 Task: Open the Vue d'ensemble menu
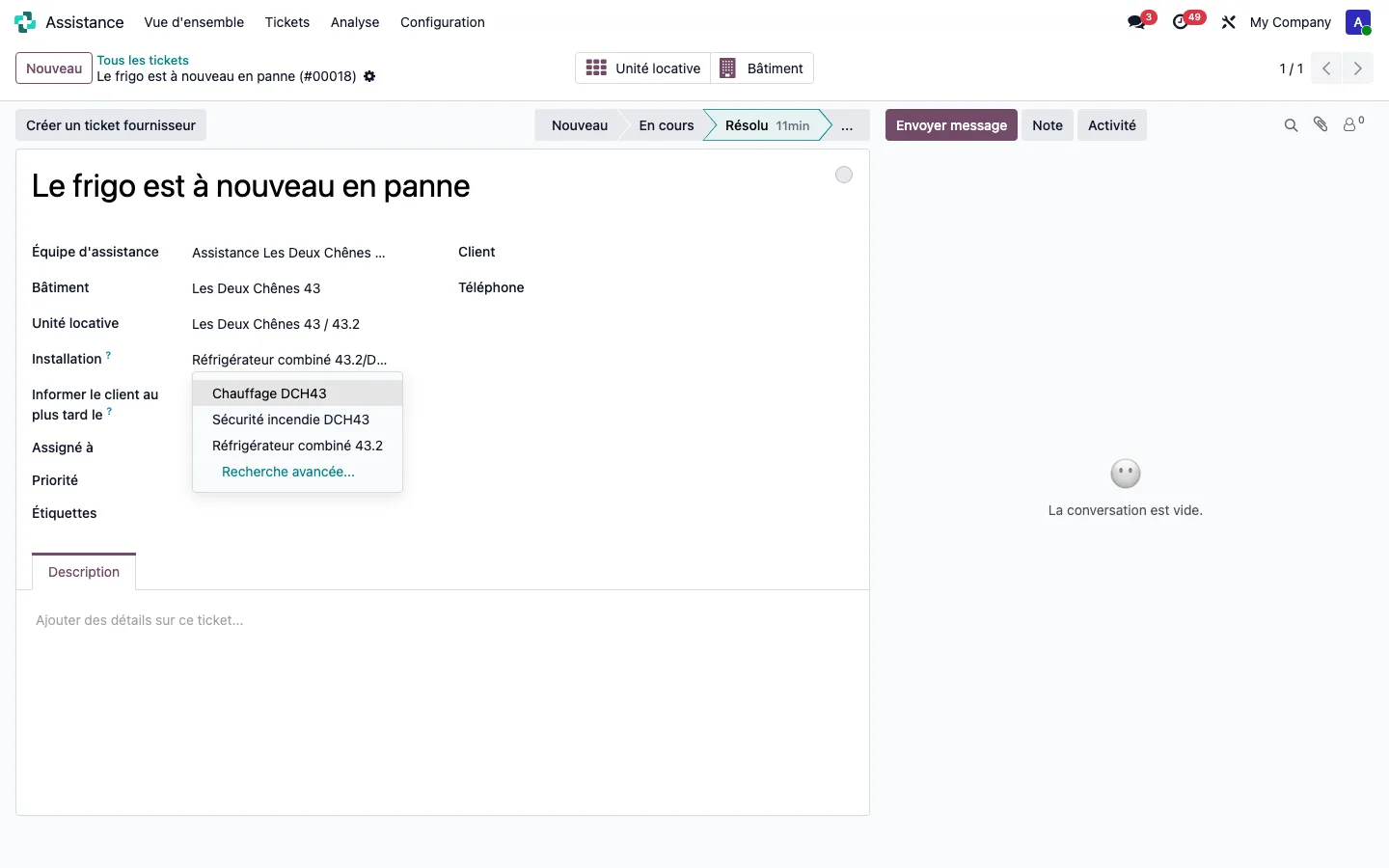tap(194, 22)
